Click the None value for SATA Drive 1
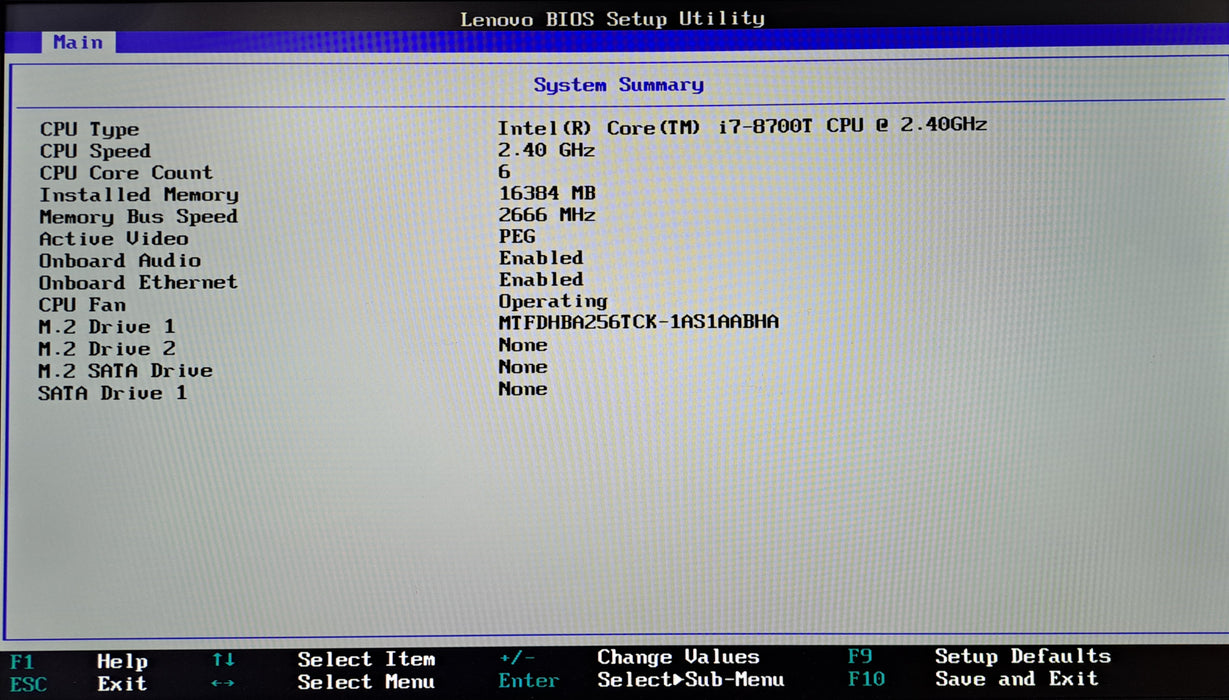Viewport: 1229px width, 700px height. pos(523,389)
